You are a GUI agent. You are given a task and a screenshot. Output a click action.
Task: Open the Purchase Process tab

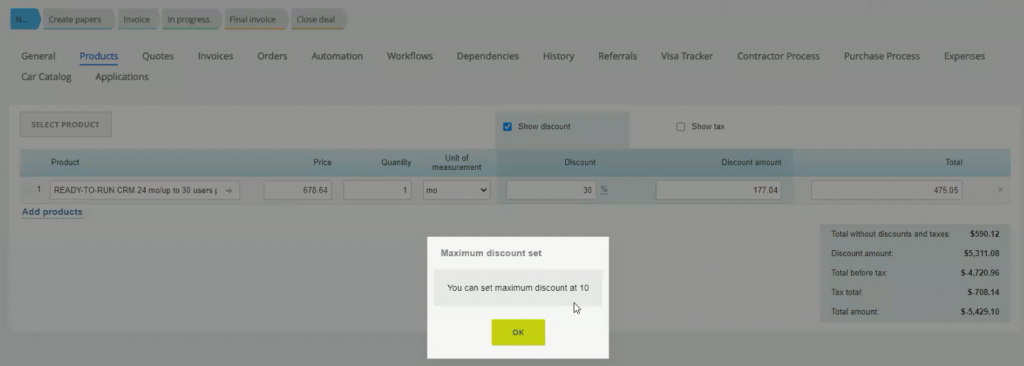882,56
